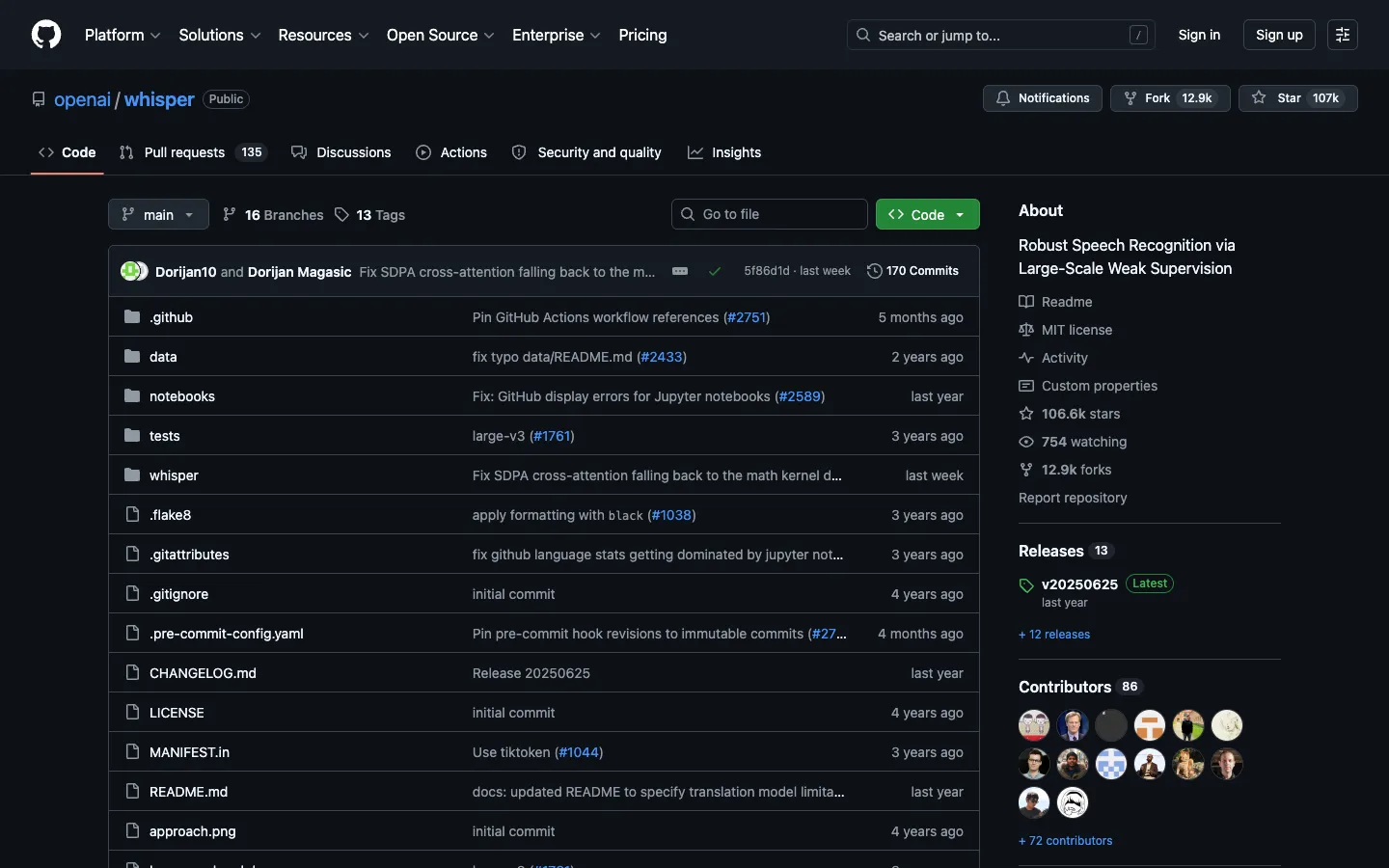Viewport: 1389px width, 868px height.
Task: Open the main branch selector dropdown
Action: (x=158, y=214)
